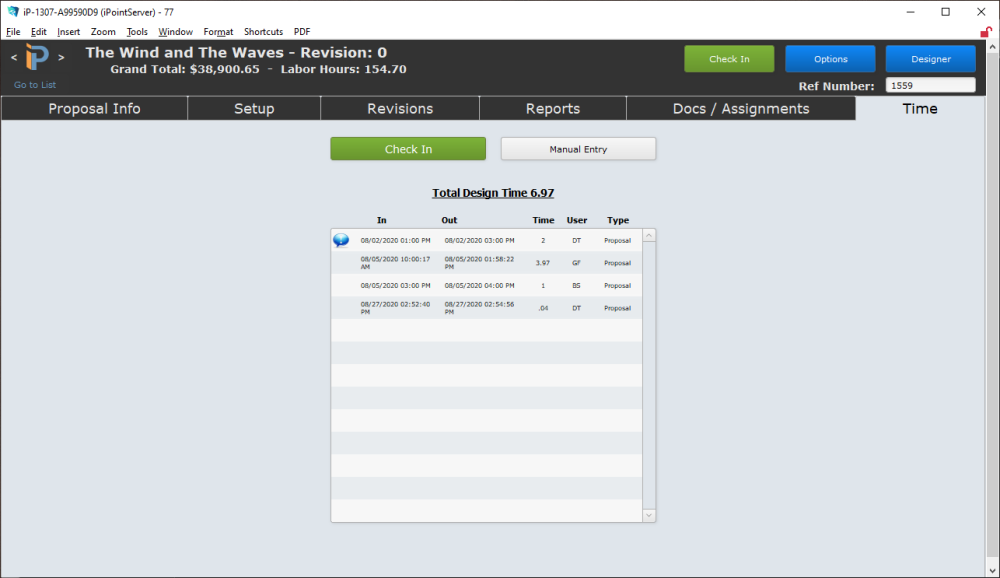Switch to the Setup tab

coord(254,108)
